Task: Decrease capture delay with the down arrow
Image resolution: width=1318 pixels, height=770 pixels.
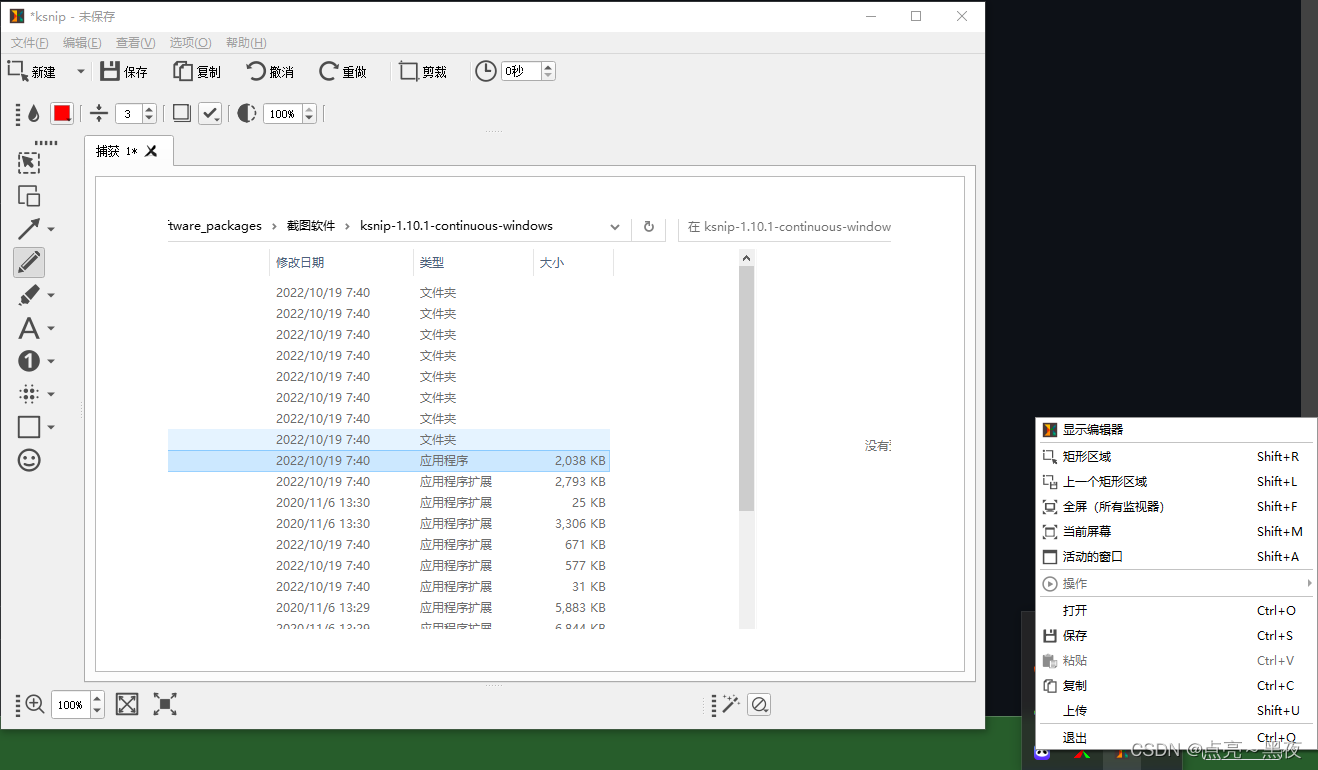Action: [548, 76]
